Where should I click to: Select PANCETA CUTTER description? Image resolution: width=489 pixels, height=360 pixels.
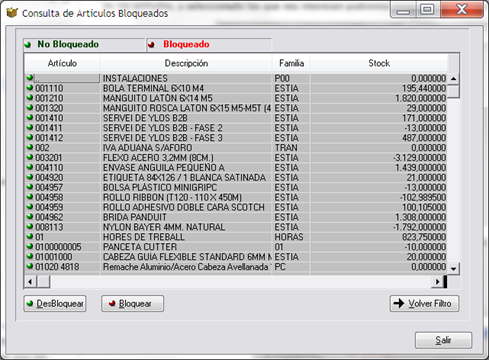pos(140,247)
